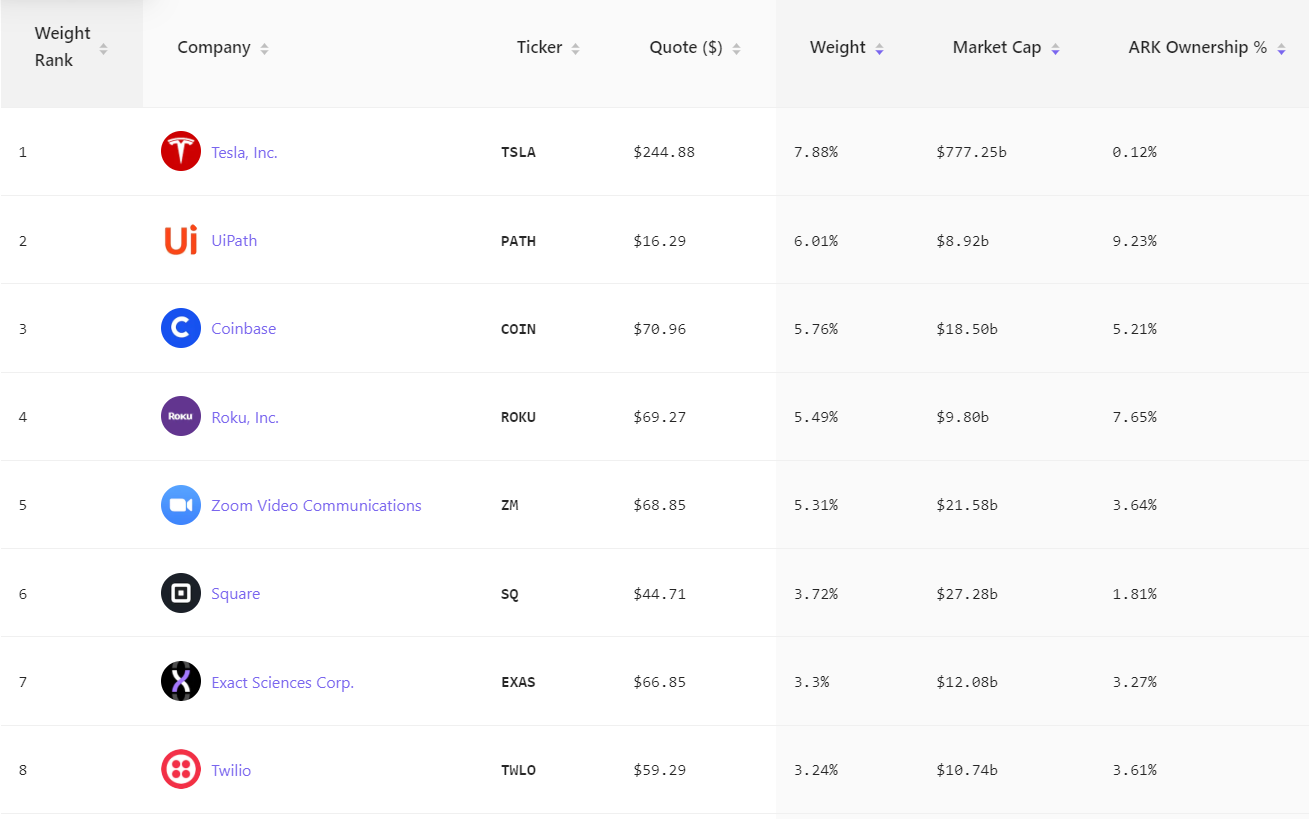Follow the Exact Sciences Corp. link
The height and width of the screenshot is (819, 1309).
[x=282, y=683]
